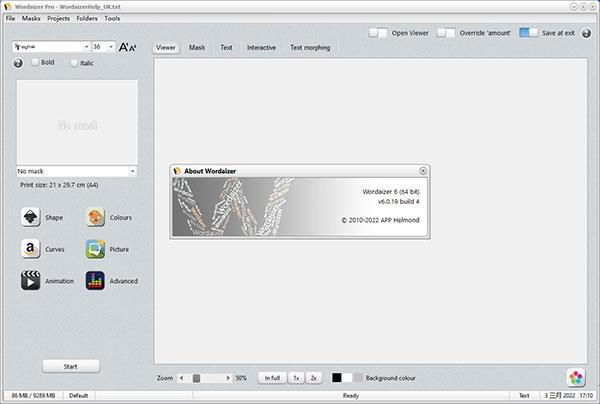
Task: Open the Colours palette icon
Action: pyautogui.click(x=95, y=217)
